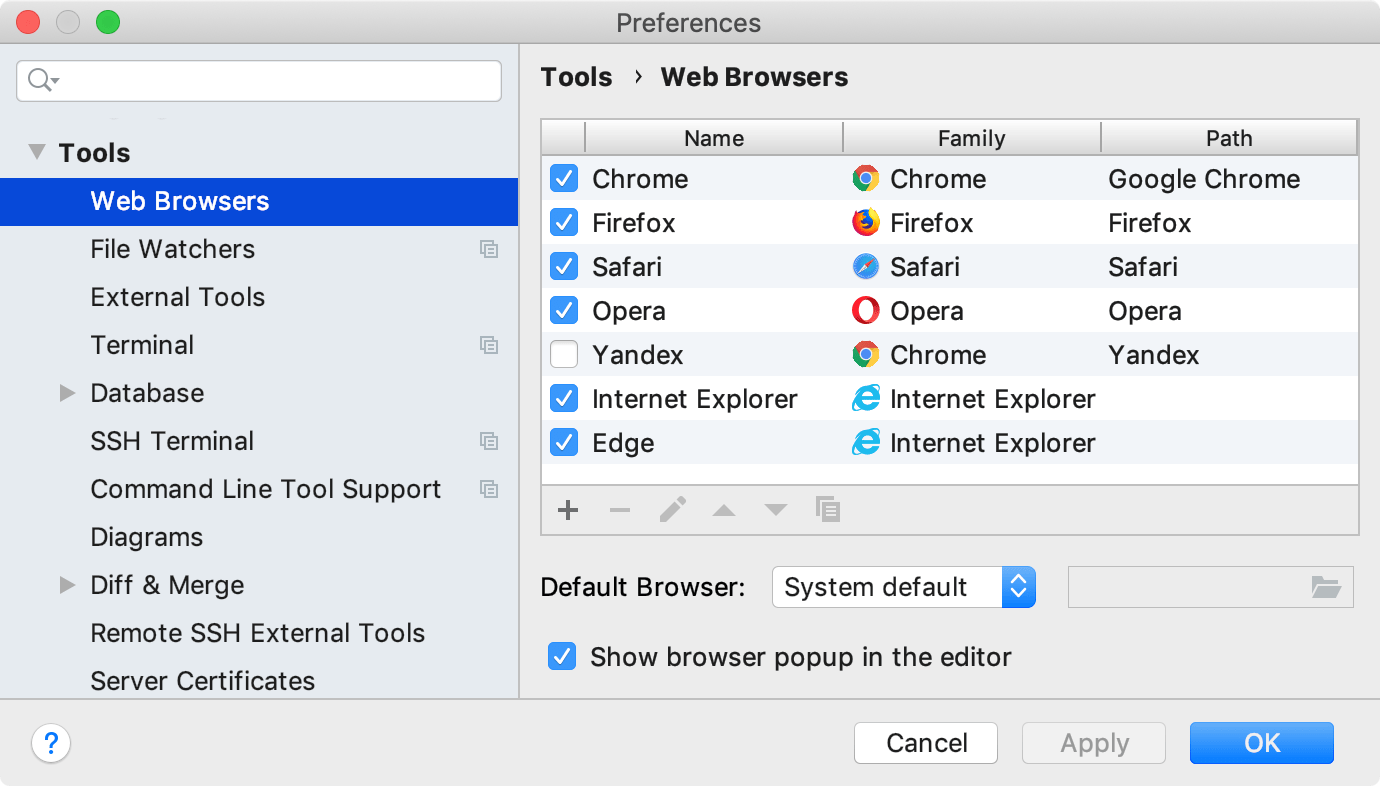This screenshot has width=1380, height=786.
Task: Click the Add browser plus icon
Action: click(x=568, y=510)
